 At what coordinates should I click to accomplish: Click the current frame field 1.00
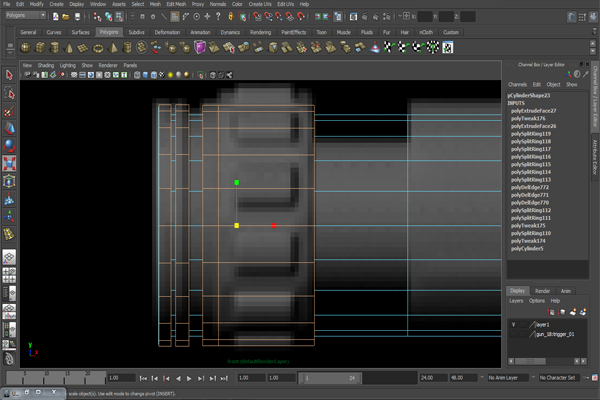click(x=121, y=378)
